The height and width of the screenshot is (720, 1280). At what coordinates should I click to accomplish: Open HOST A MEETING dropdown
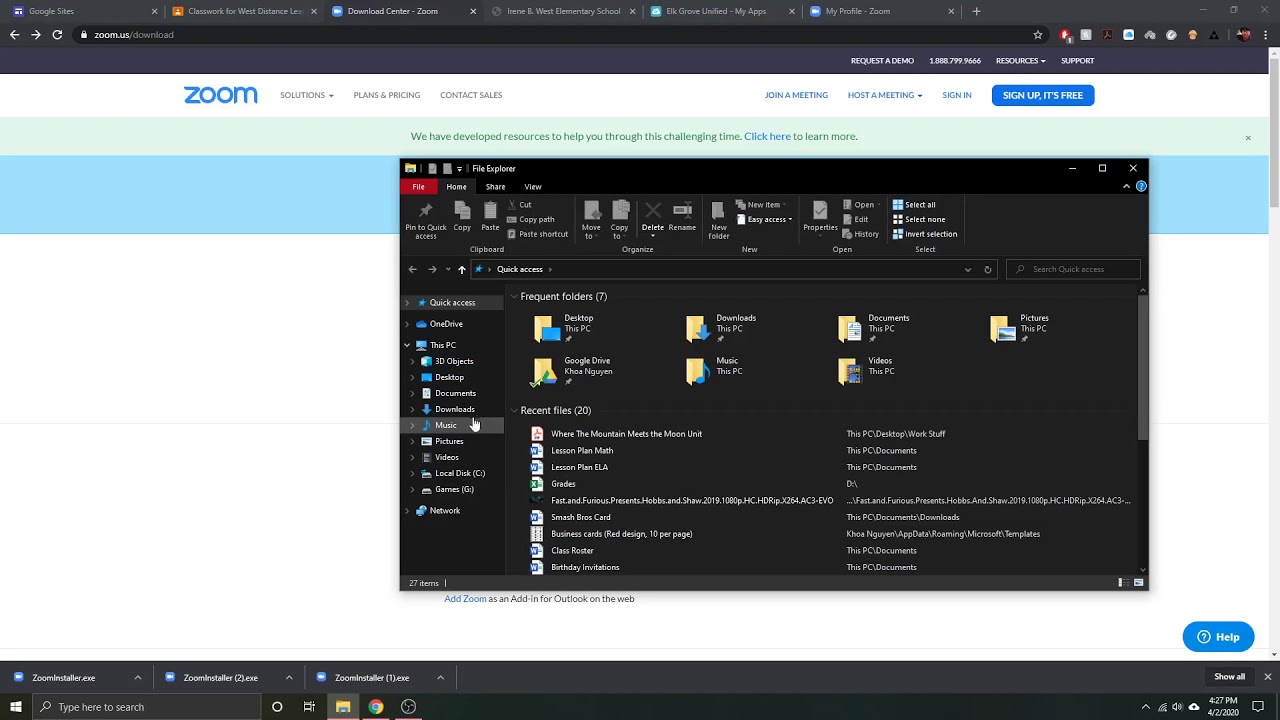tap(885, 95)
